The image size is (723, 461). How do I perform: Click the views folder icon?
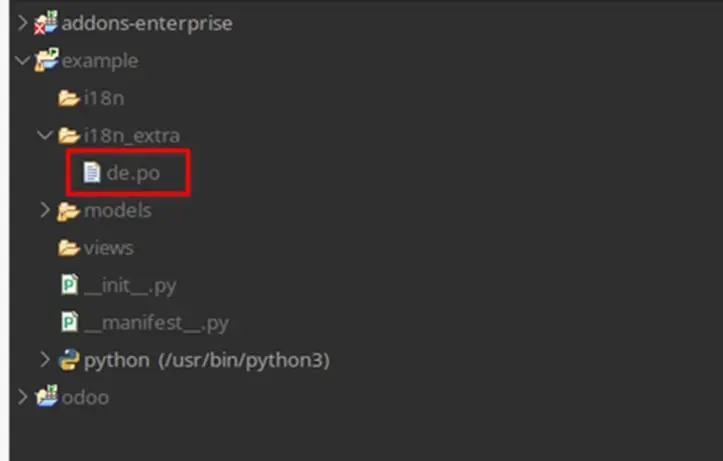(x=68, y=248)
